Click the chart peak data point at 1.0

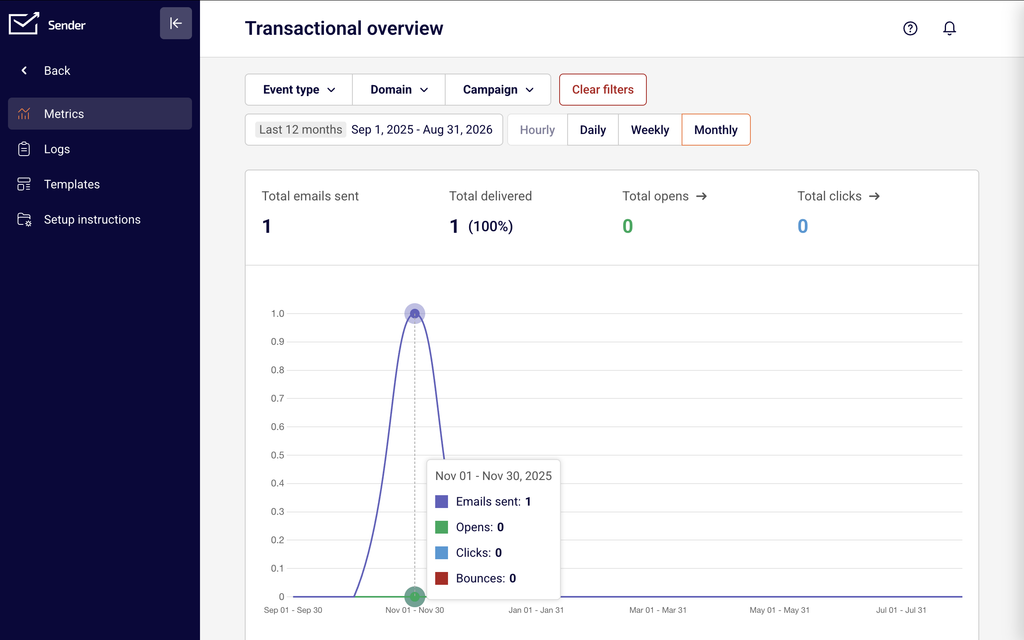point(415,314)
